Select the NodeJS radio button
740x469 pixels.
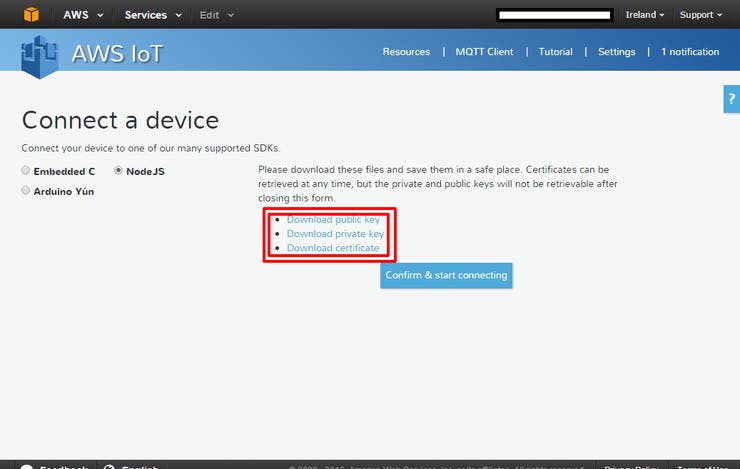coord(118,170)
